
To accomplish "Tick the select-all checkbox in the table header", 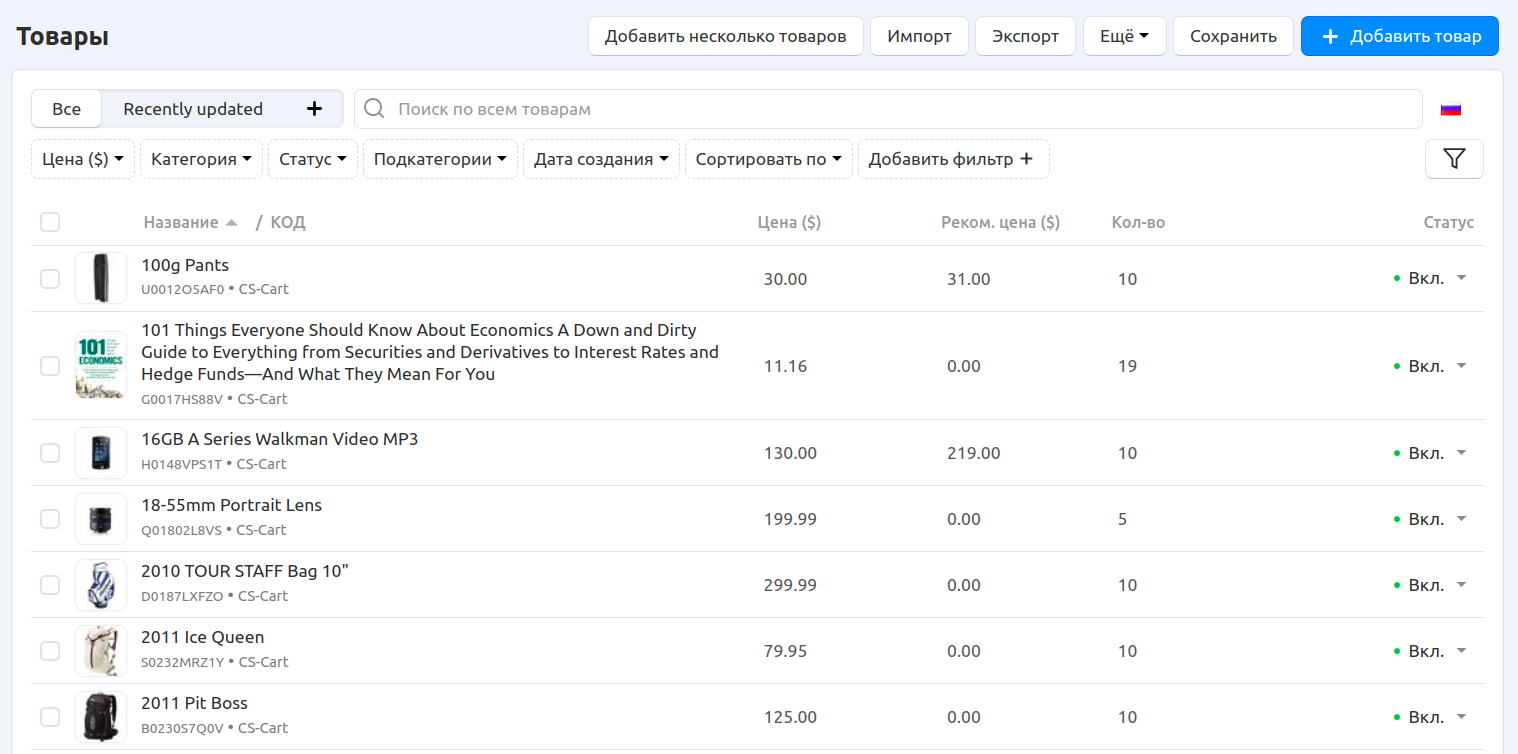I will tap(50, 222).
